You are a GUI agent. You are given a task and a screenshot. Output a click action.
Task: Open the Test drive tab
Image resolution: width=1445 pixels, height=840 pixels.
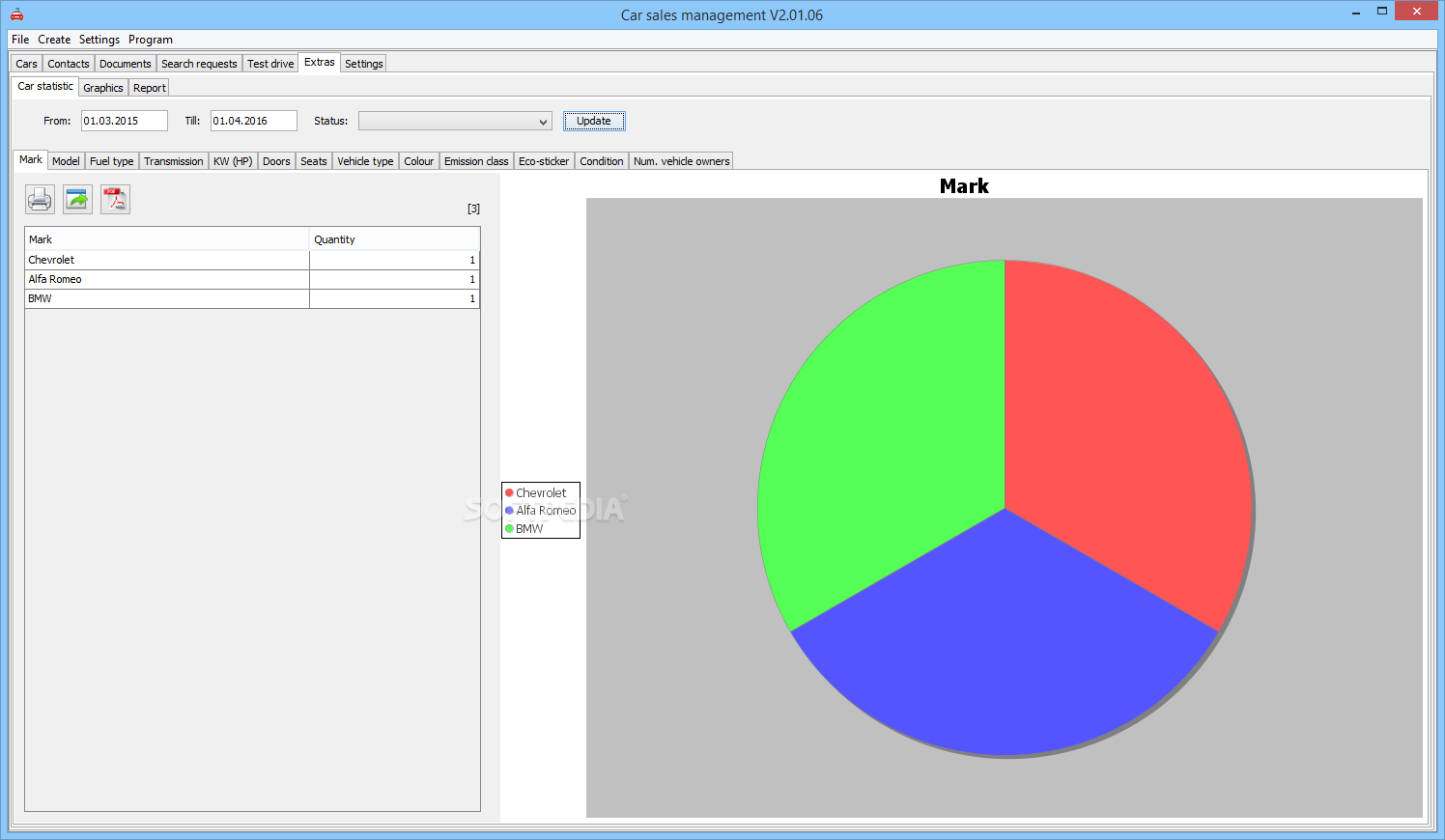pos(270,64)
